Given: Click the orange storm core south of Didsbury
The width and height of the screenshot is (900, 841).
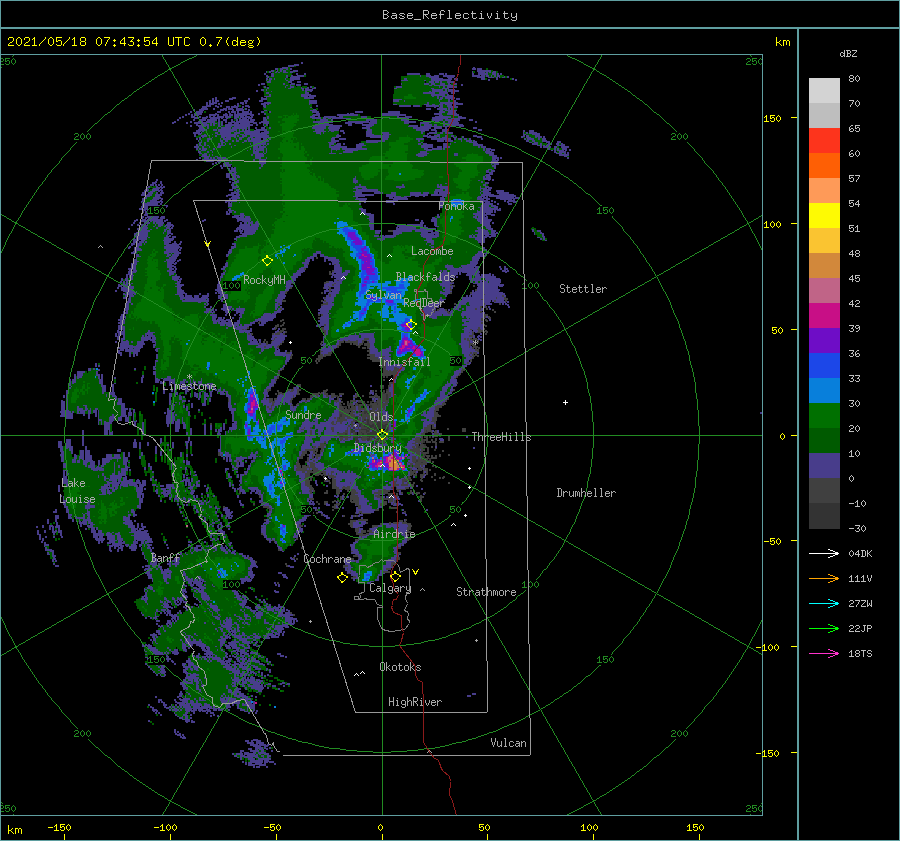Looking at the screenshot, I should point(394,462).
